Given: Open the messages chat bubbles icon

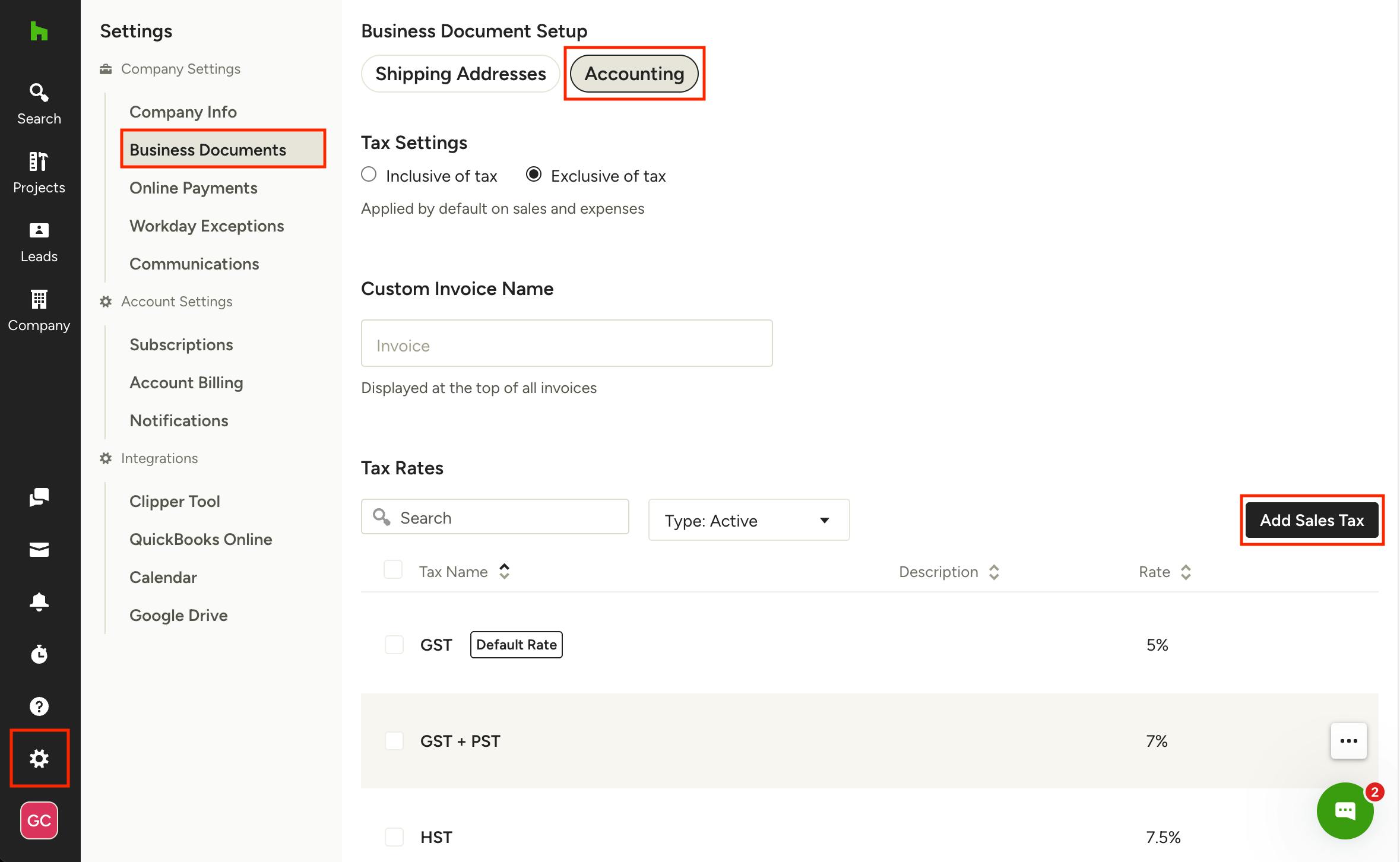Looking at the screenshot, I should (x=39, y=497).
